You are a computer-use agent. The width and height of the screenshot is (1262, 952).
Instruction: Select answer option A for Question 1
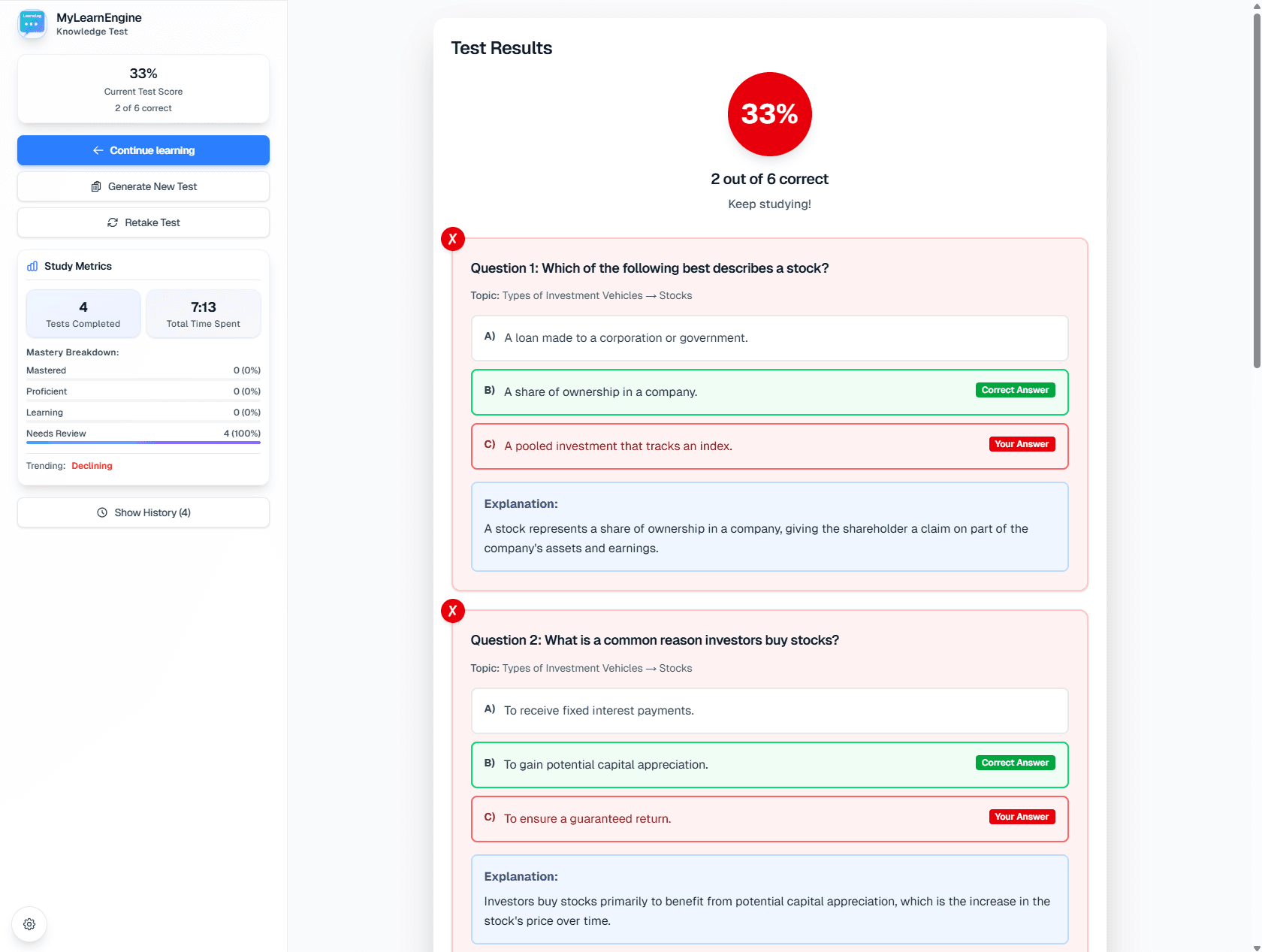coord(769,337)
